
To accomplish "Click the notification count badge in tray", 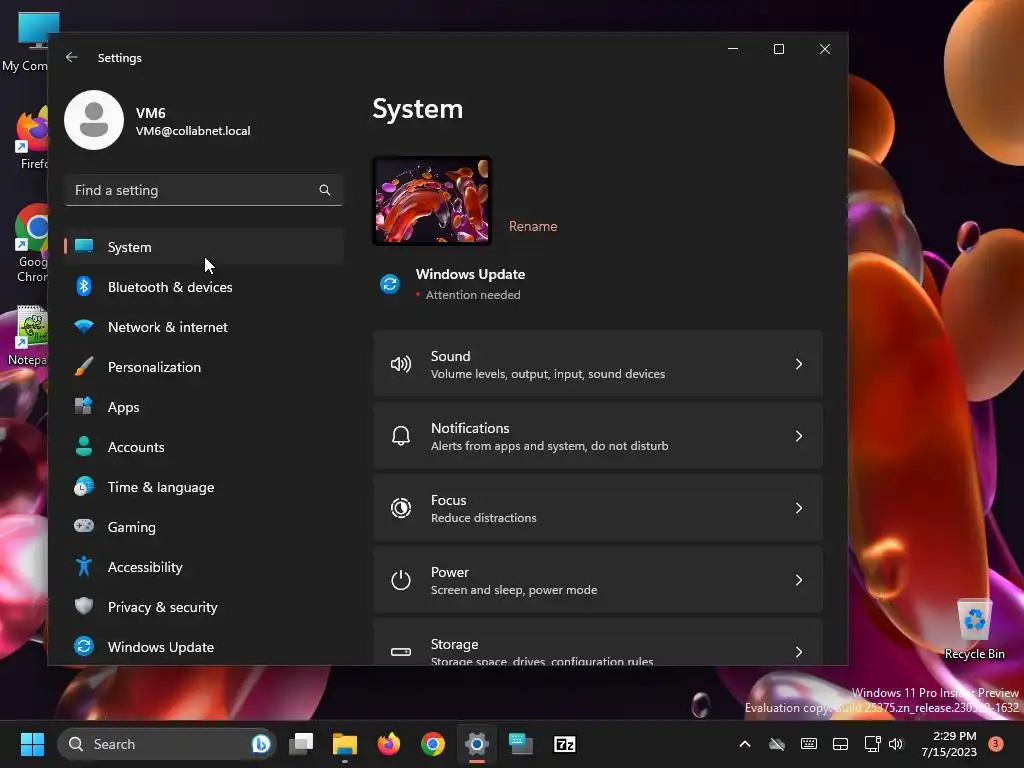I will pos(996,744).
